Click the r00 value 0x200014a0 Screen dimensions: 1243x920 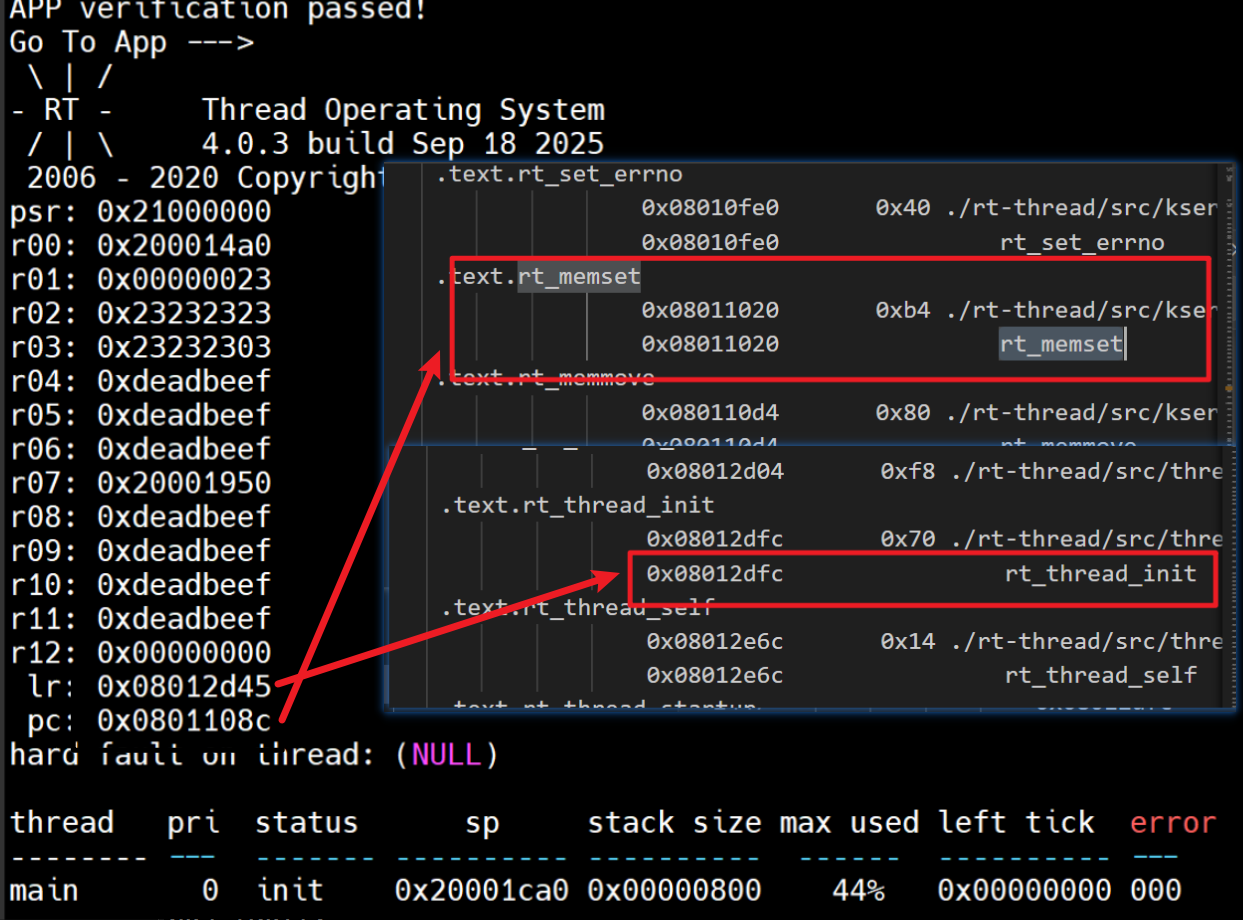(x=184, y=246)
